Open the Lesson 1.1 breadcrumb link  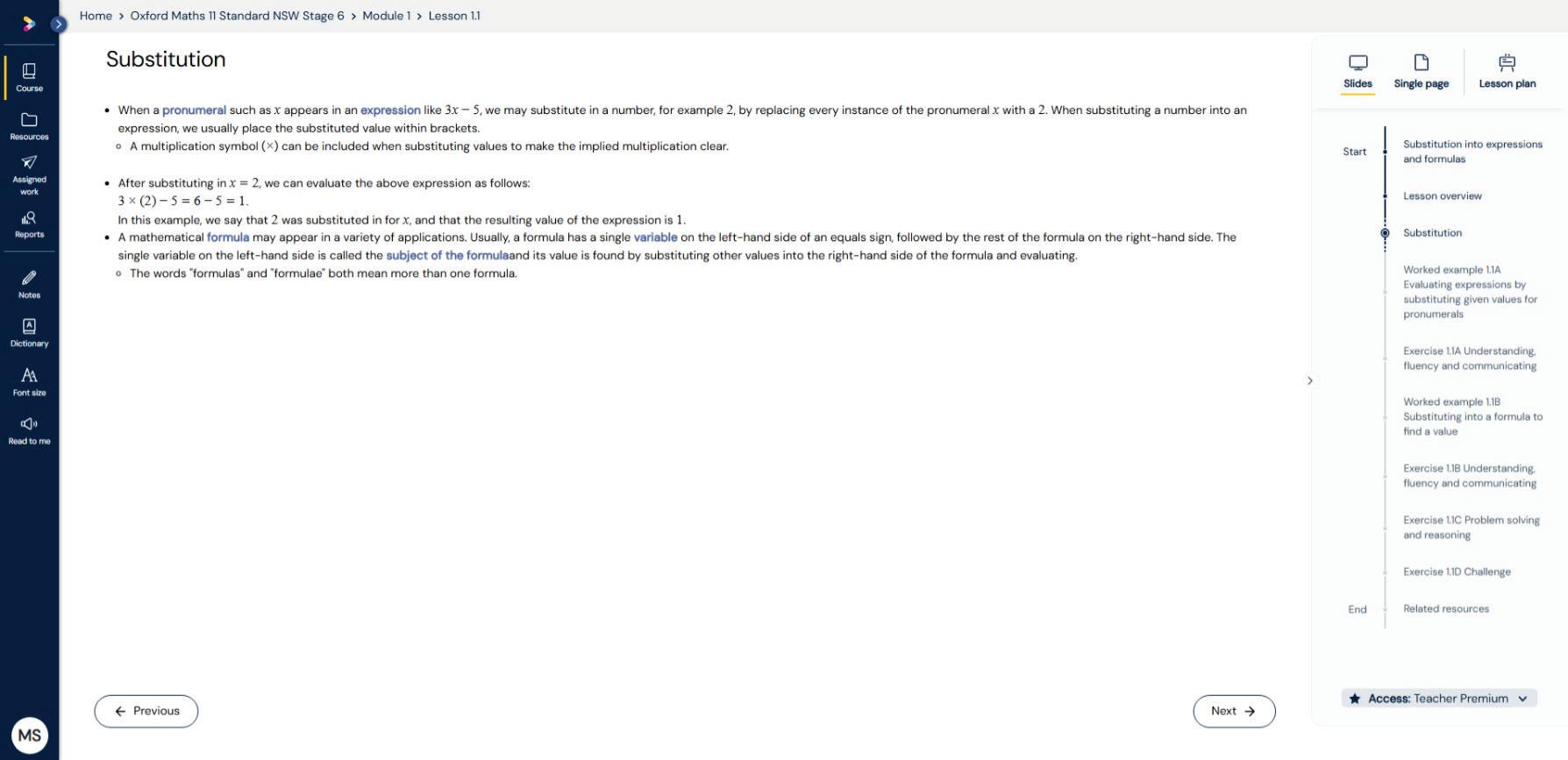pos(454,16)
